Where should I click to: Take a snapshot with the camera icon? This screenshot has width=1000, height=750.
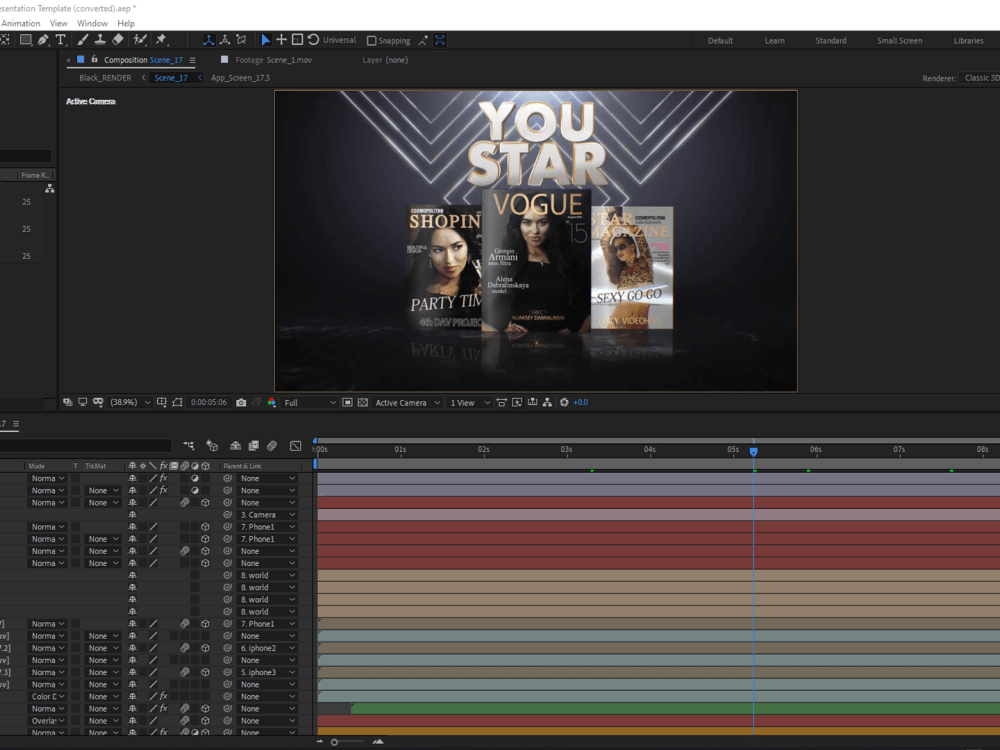(x=241, y=402)
